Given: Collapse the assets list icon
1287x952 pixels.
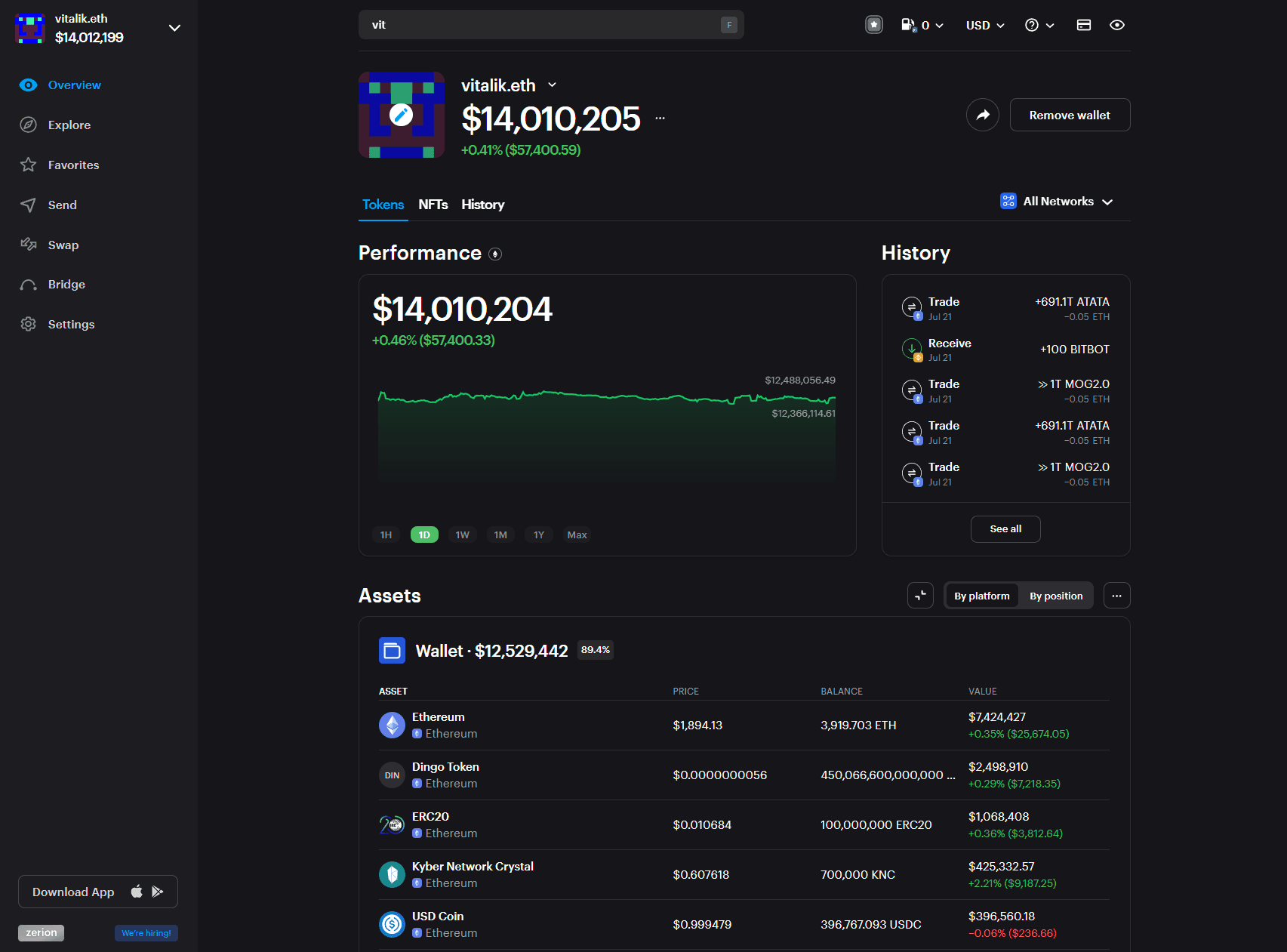Looking at the screenshot, I should coord(920,596).
